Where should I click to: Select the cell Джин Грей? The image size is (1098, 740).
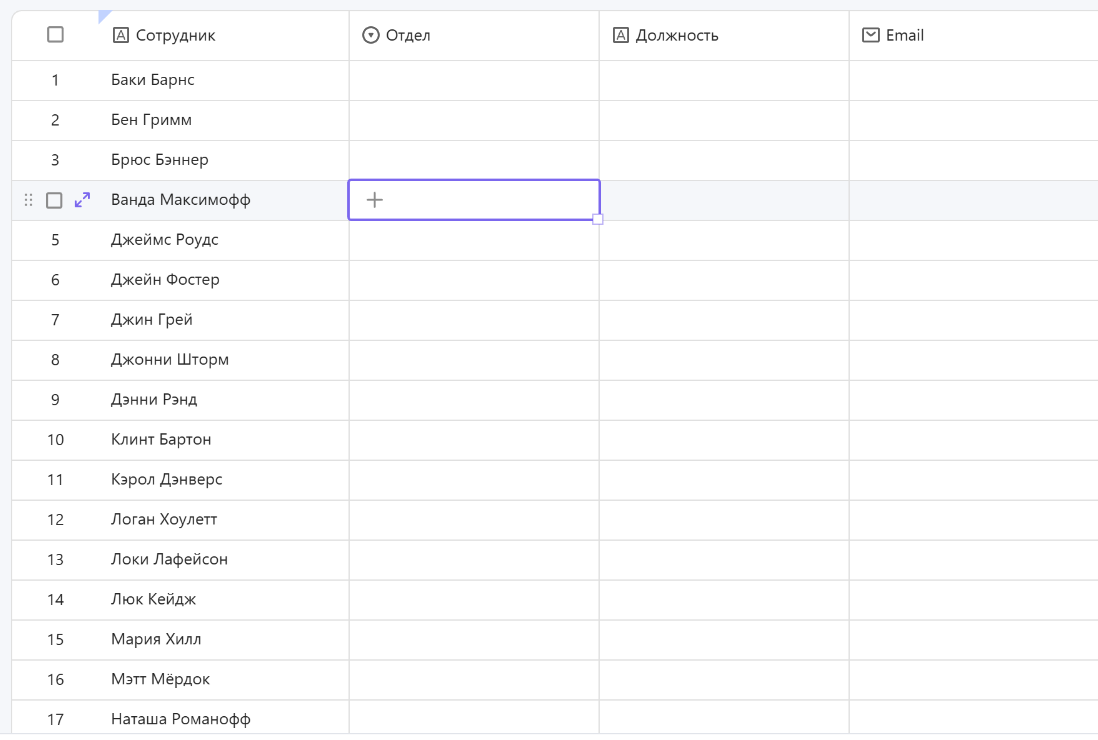click(224, 320)
